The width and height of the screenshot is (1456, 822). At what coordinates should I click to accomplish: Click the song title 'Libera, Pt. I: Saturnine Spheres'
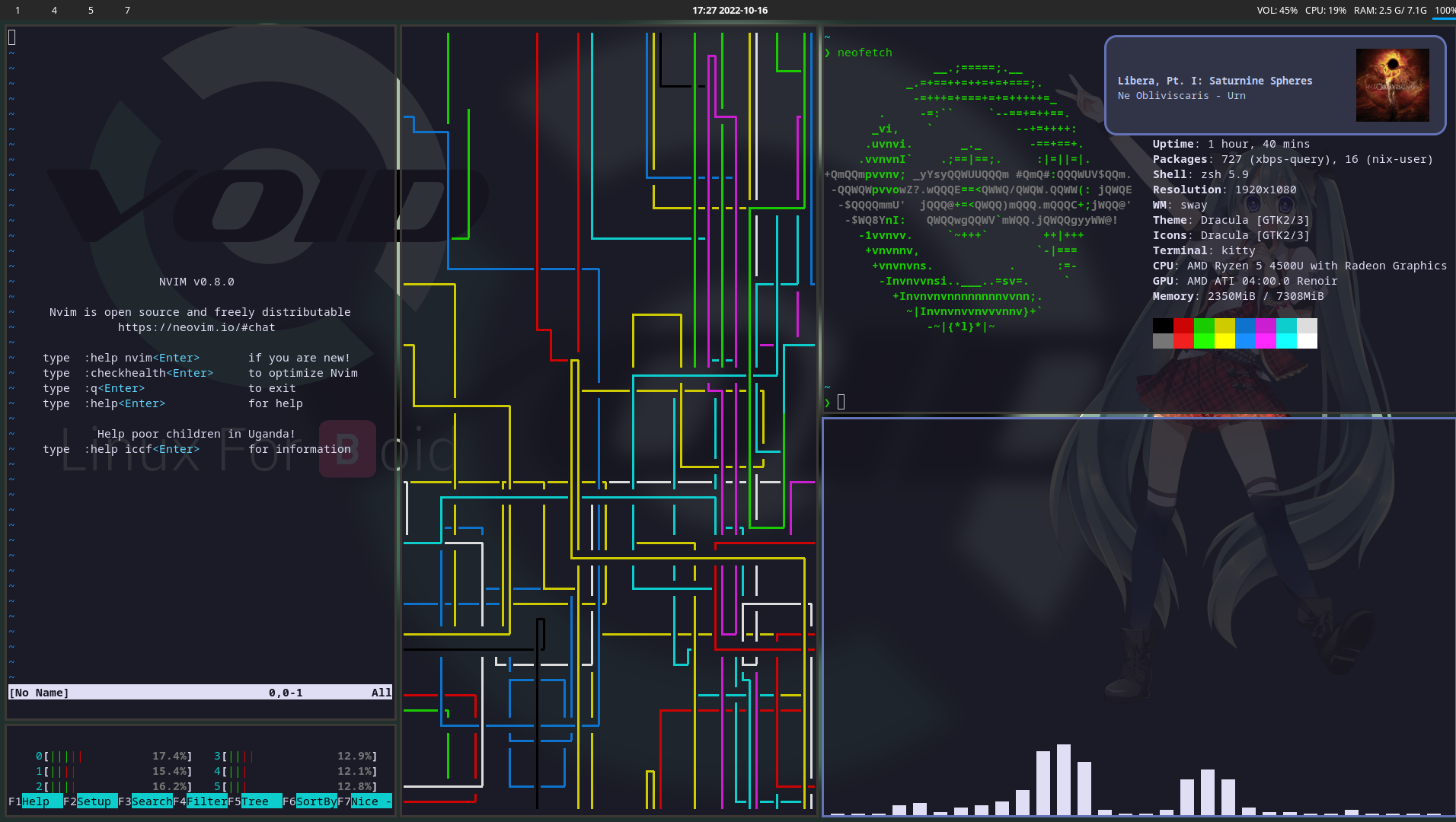(1215, 81)
